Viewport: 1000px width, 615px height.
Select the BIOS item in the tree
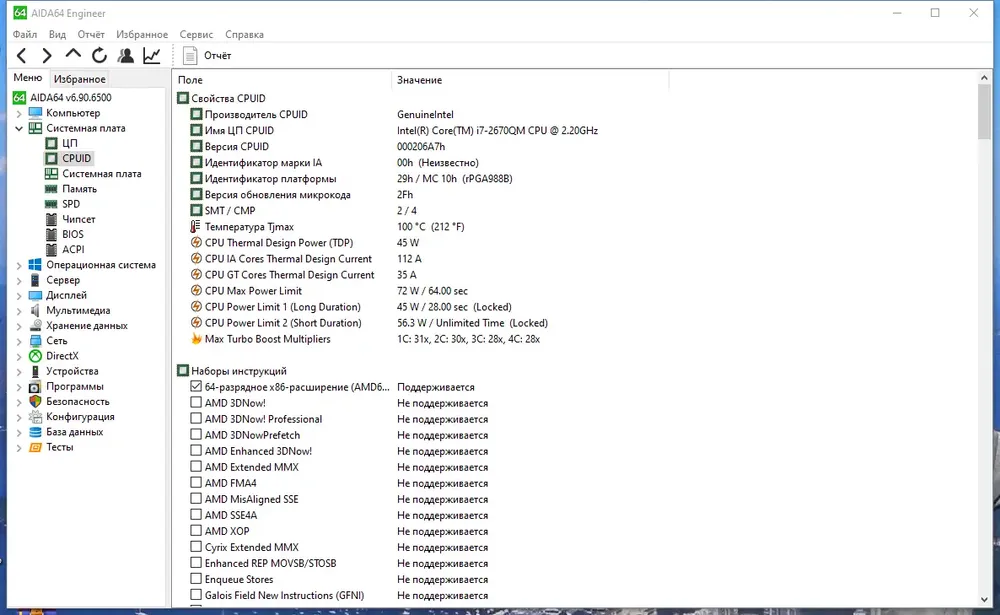[x=73, y=234]
